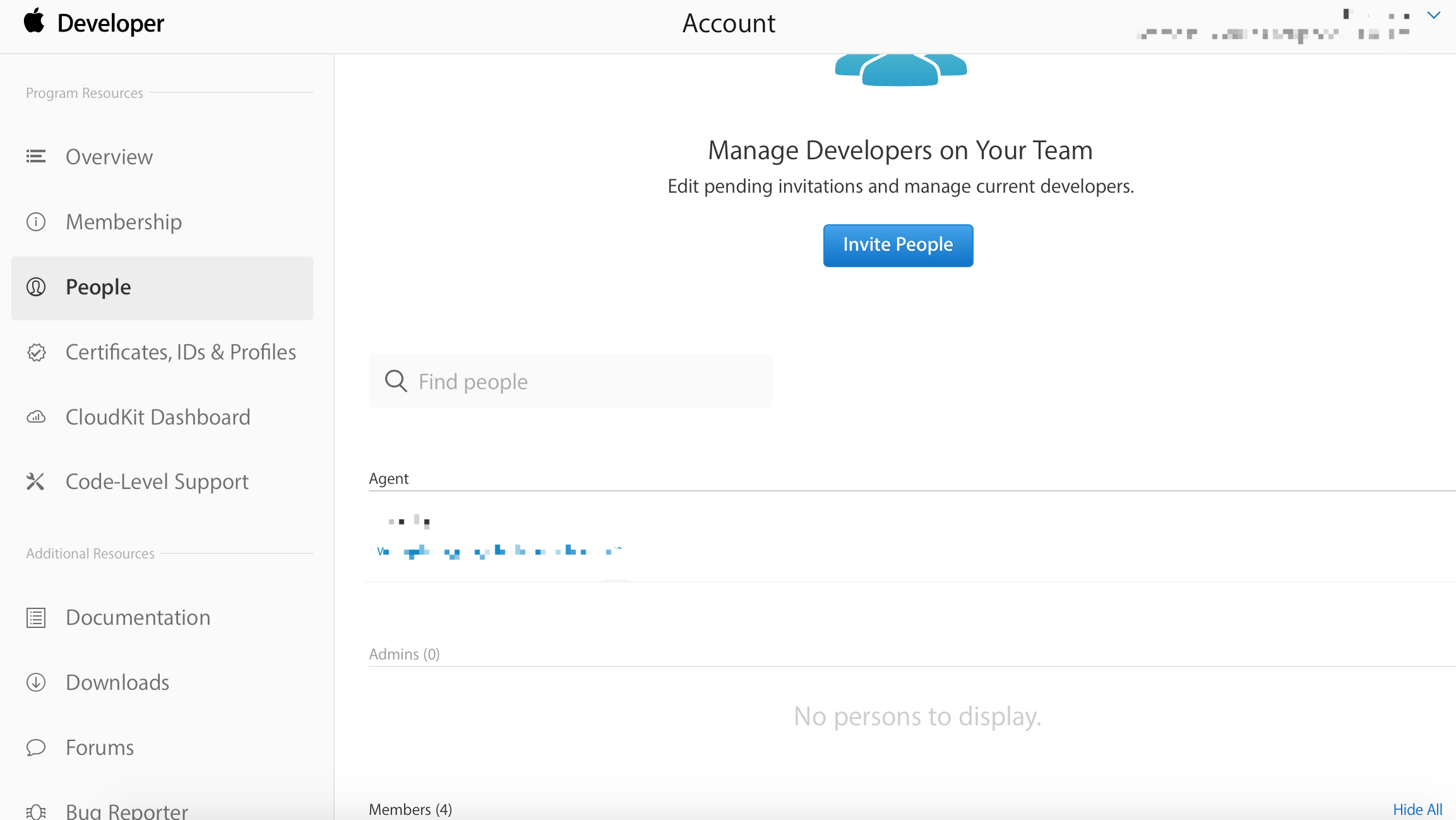1456x820 pixels.
Task: Click the Apple logo icon
Action: 35,21
